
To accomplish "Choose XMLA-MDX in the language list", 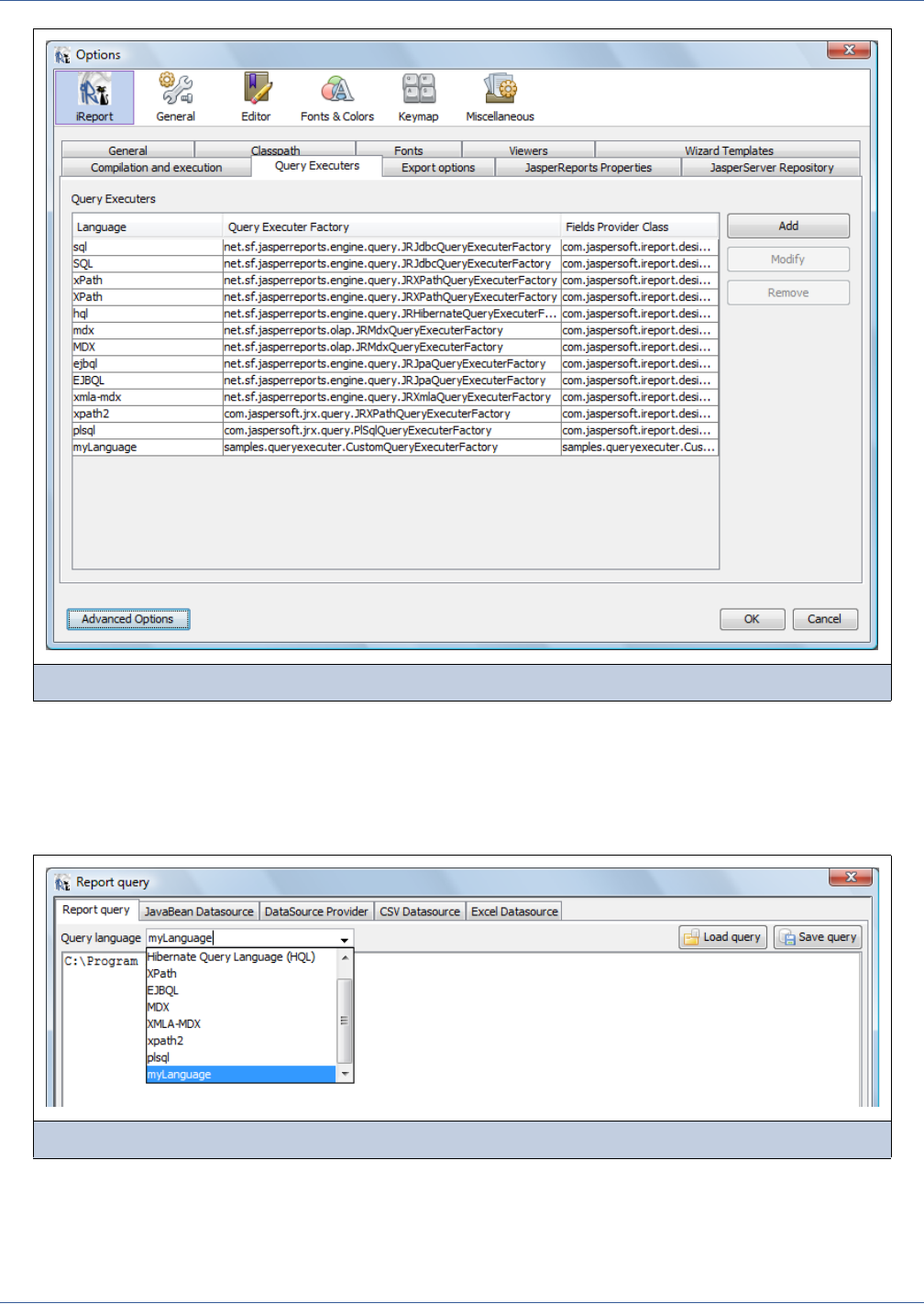I will point(241,1024).
